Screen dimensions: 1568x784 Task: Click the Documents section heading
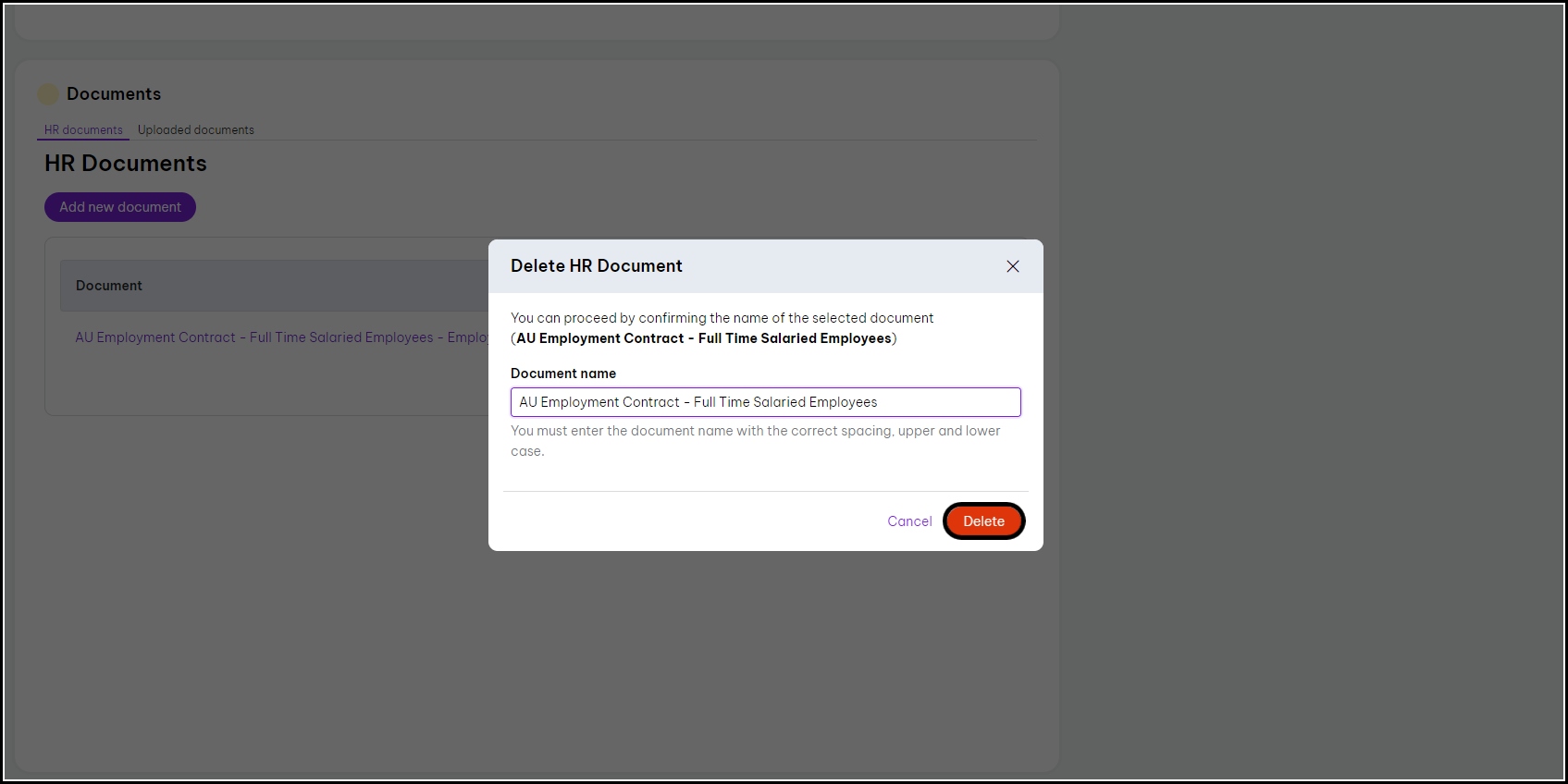coord(114,94)
